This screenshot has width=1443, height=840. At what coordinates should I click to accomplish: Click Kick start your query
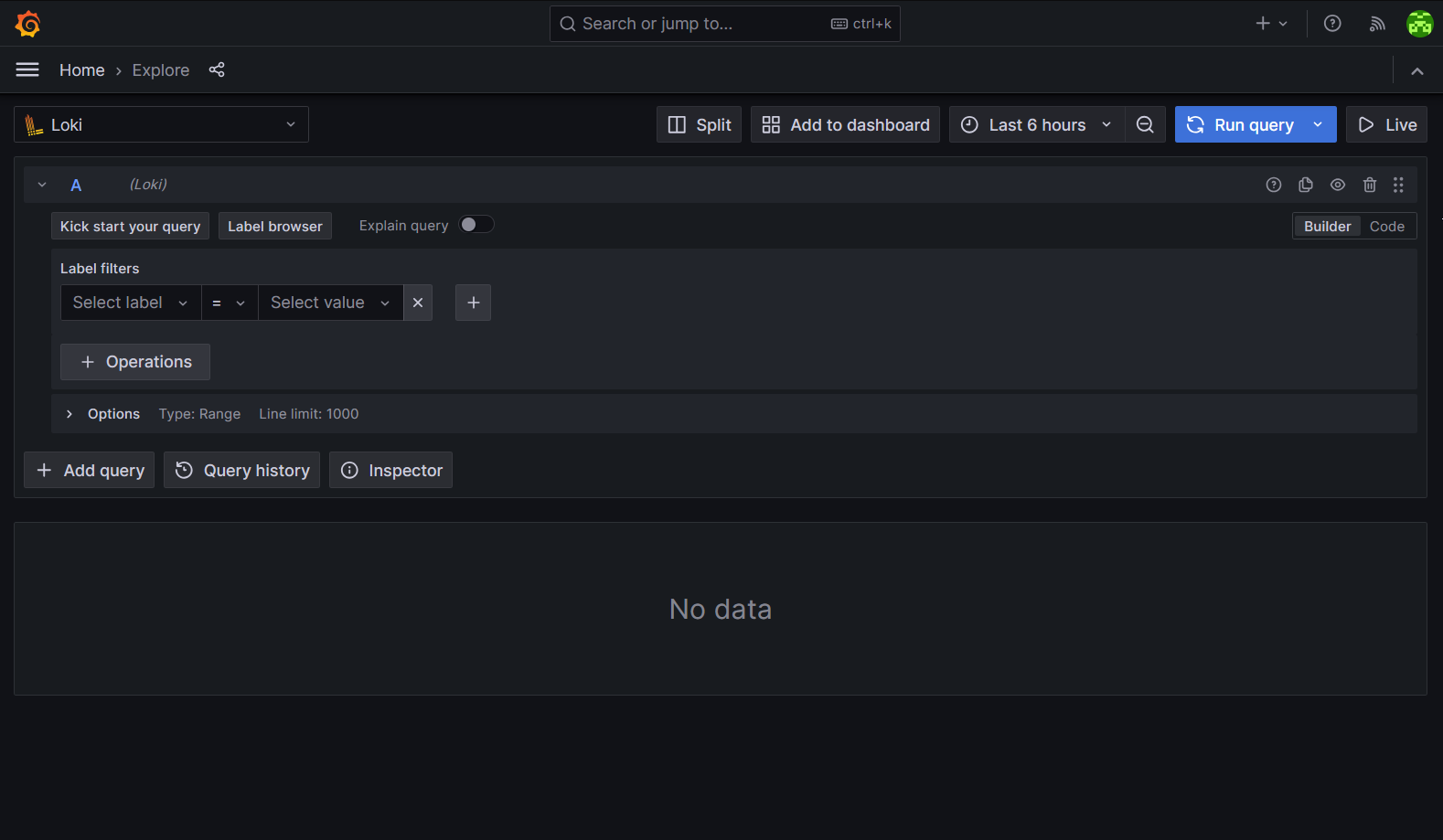point(130,227)
